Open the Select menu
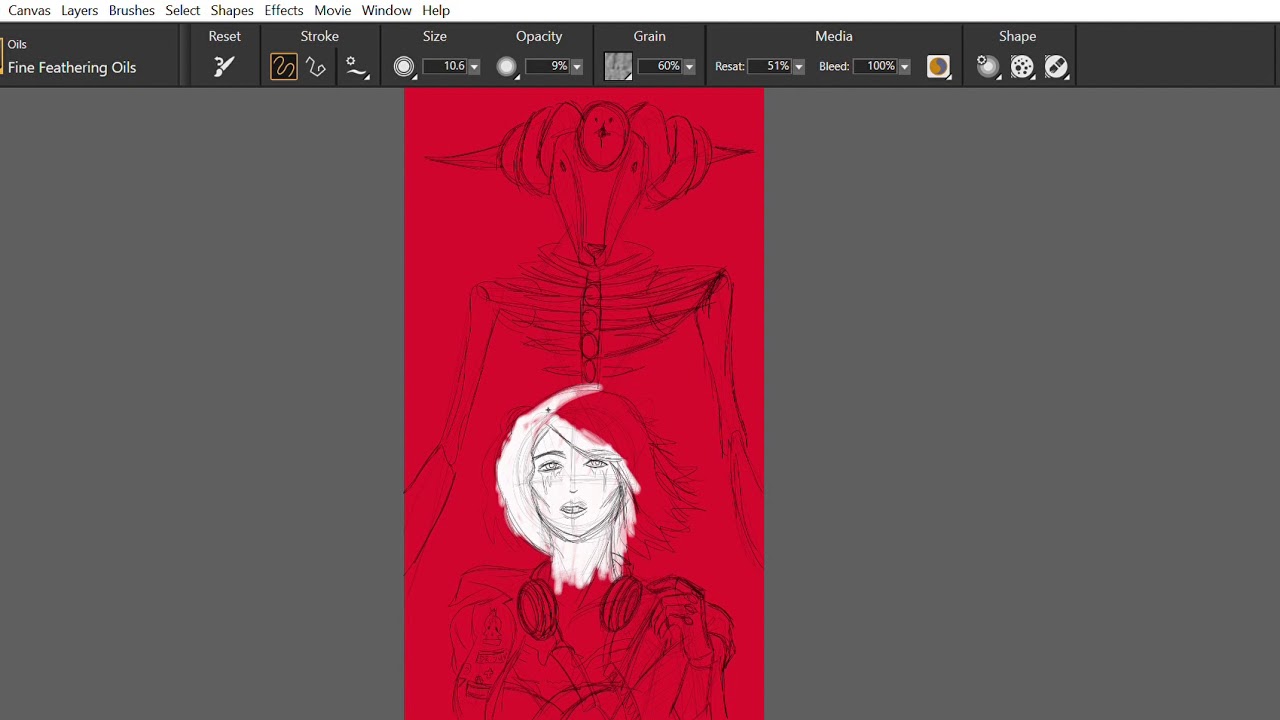The image size is (1280, 720). 183,10
